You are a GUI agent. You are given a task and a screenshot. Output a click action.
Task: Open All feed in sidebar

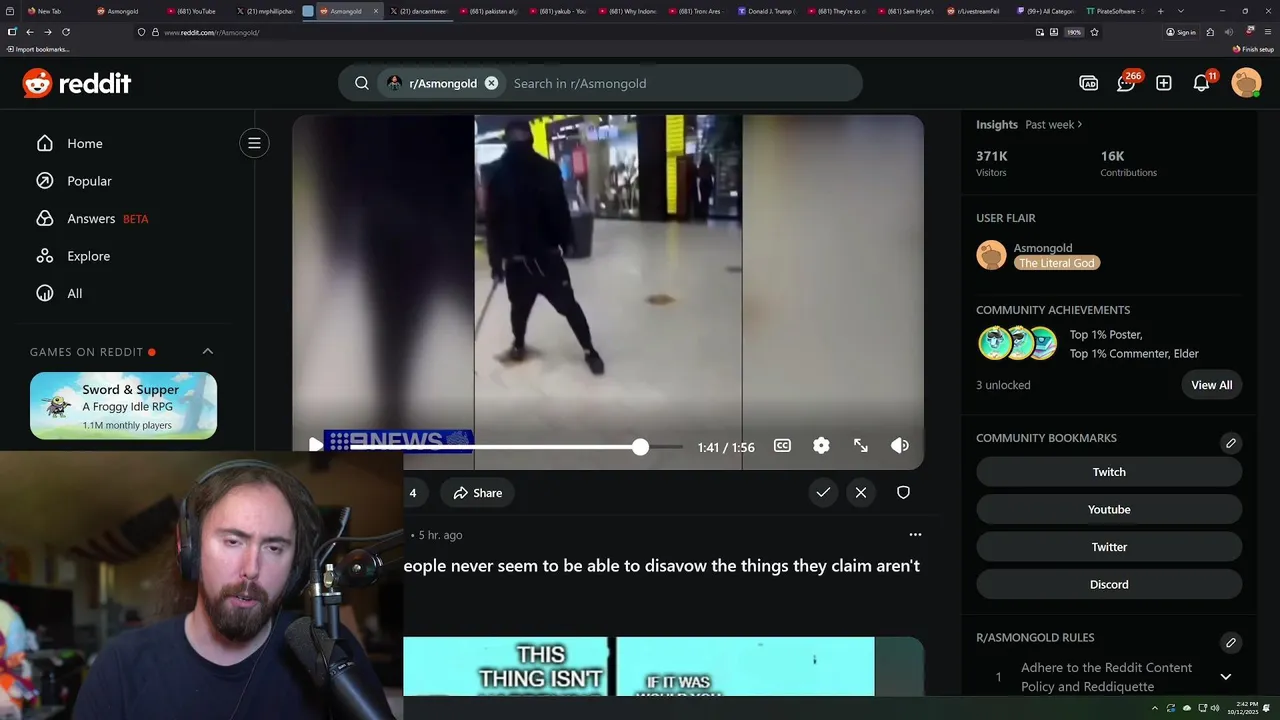(x=59, y=293)
